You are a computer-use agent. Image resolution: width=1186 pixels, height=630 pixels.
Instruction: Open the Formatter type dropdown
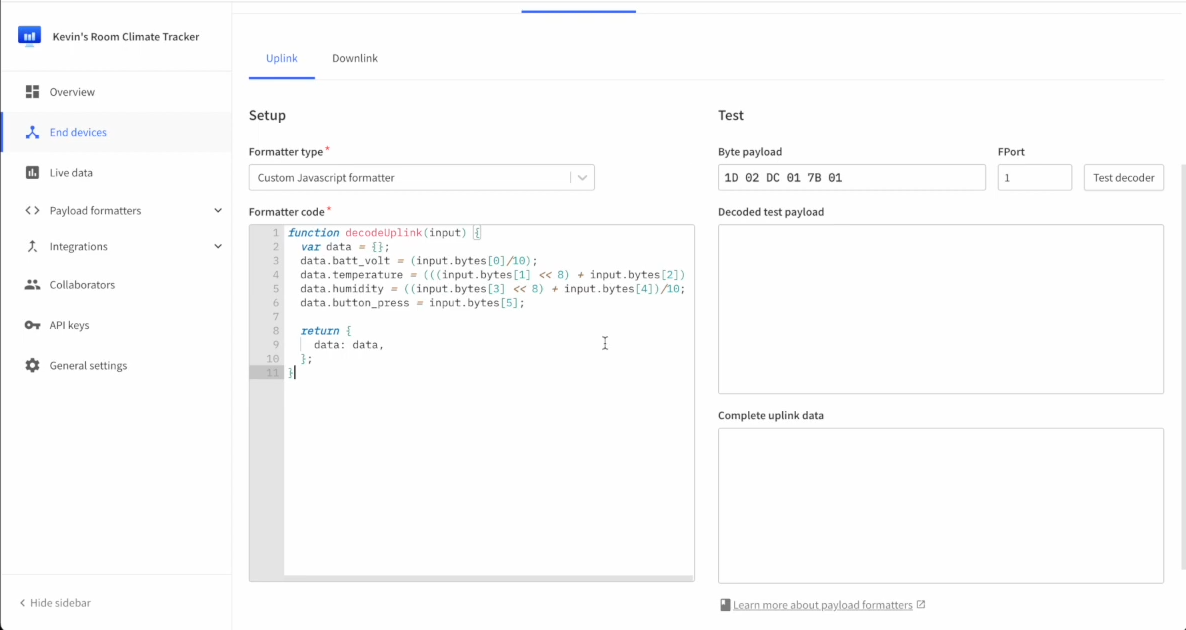tap(421, 178)
